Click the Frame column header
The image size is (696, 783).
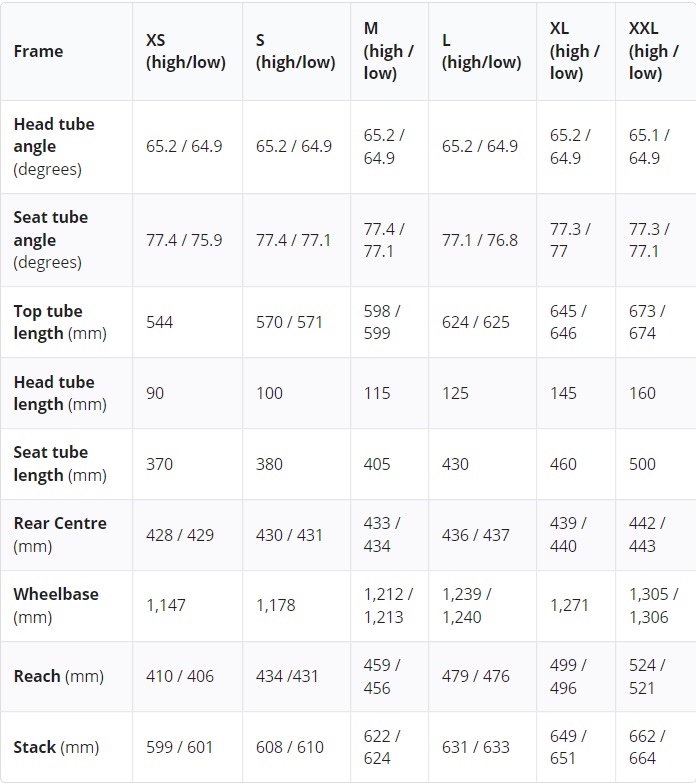(x=38, y=51)
